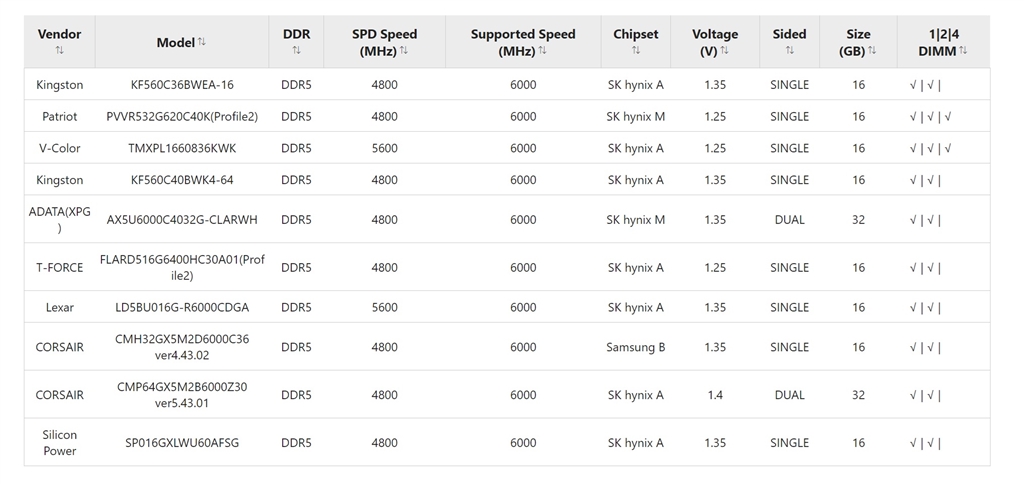Click V-Color TMXPL1660836KWK model entry
This screenshot has height=484, width=1024.
point(182,148)
